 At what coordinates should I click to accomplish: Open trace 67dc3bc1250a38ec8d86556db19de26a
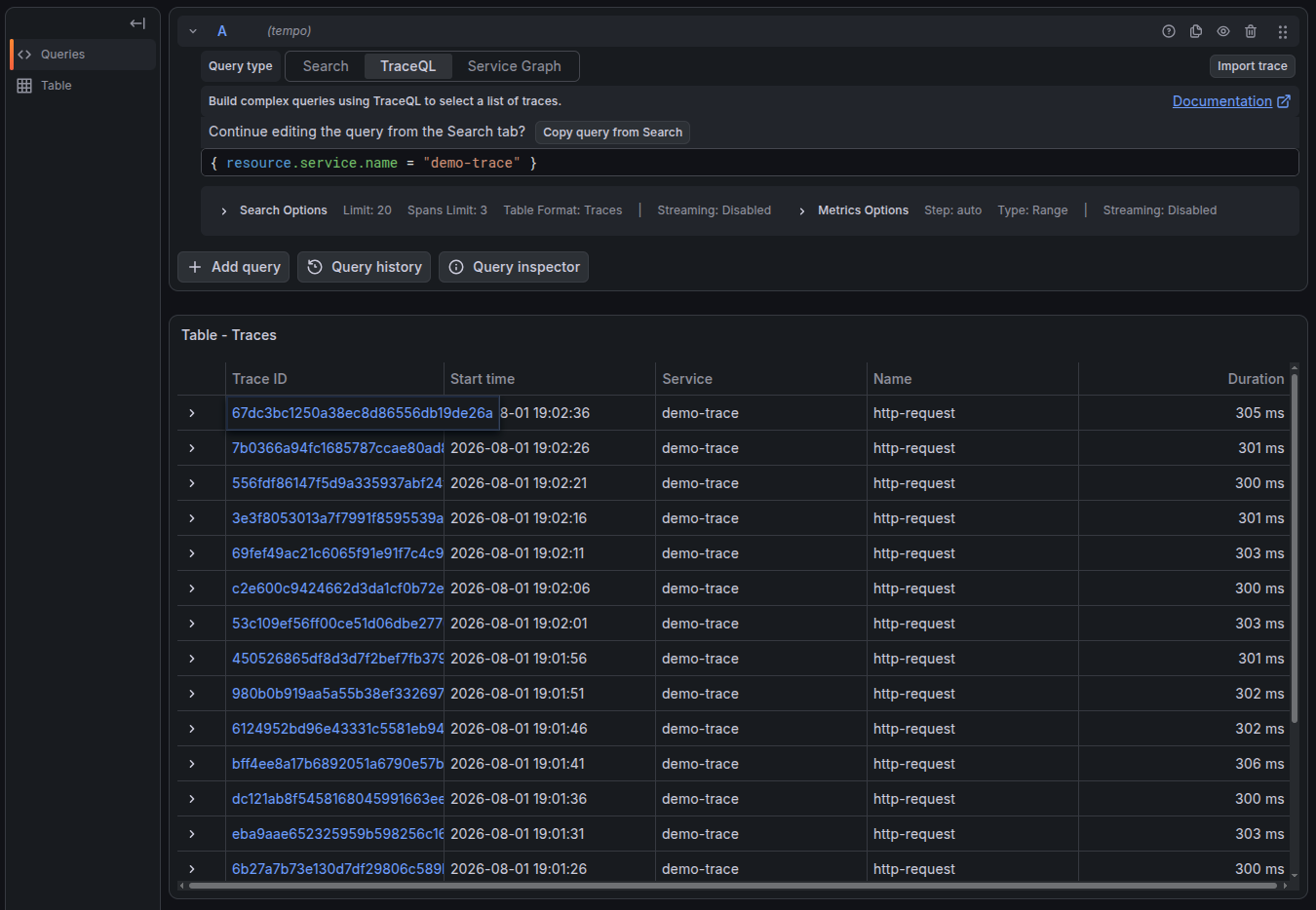tap(363, 413)
